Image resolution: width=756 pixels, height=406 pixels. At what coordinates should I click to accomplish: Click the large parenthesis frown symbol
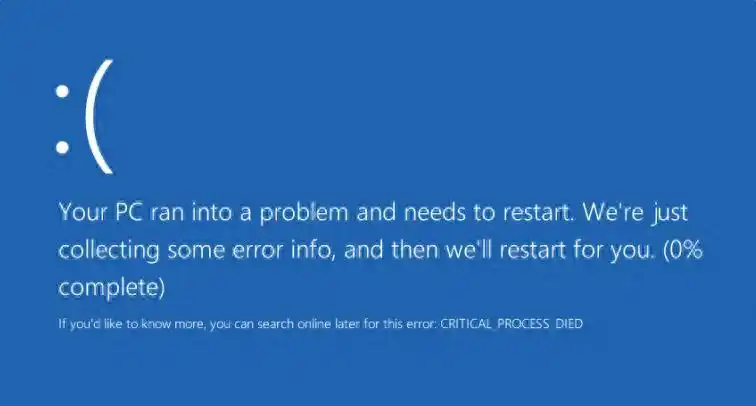100,116
